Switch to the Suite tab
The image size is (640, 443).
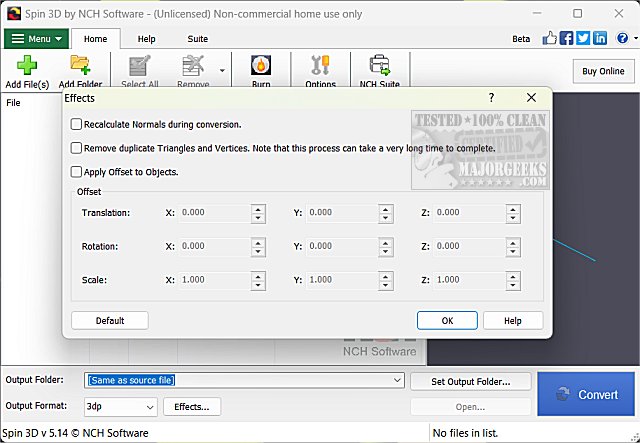[198, 39]
